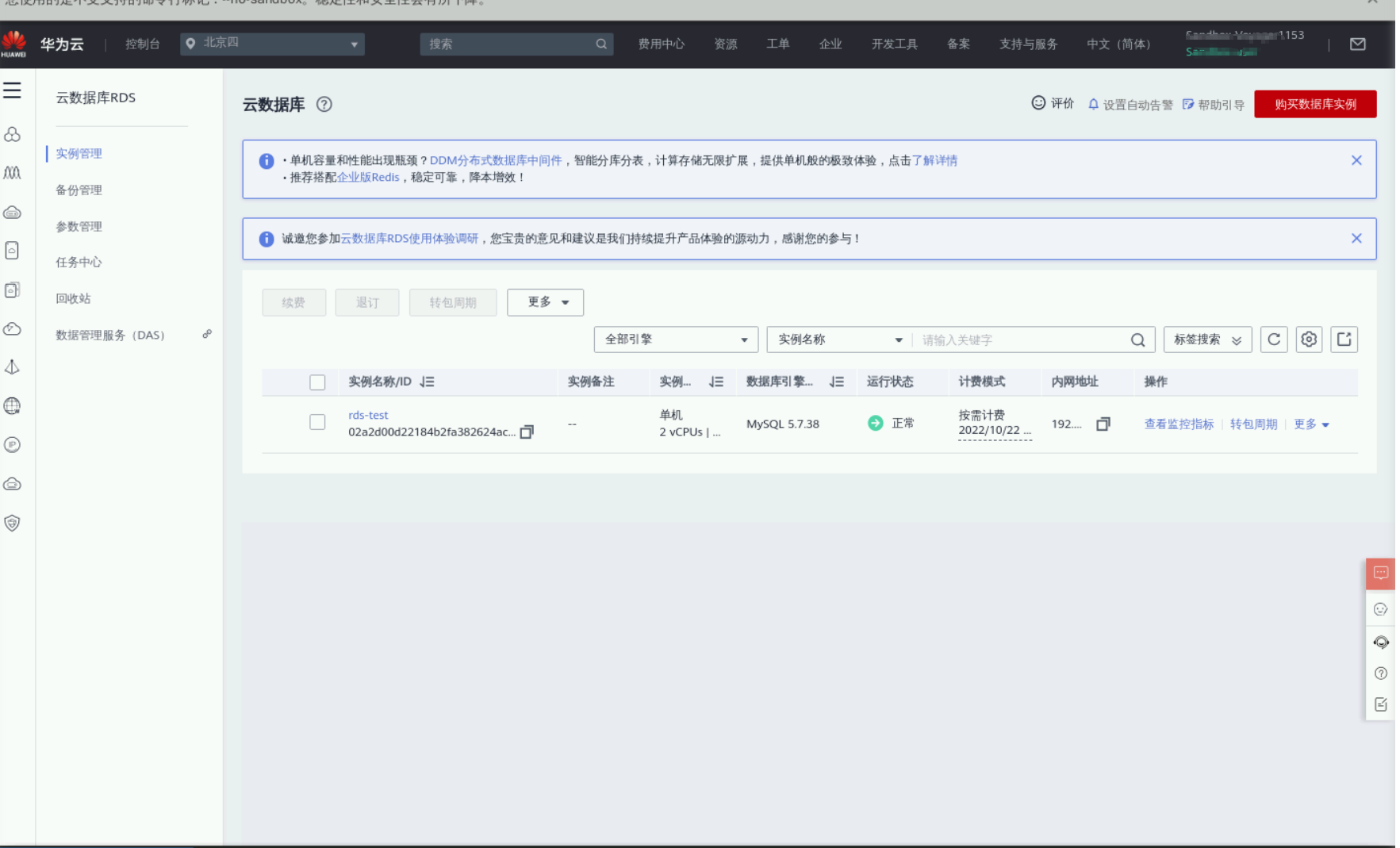Open the red chat feedback floating icon
Image resolution: width=1400 pixels, height=848 pixels.
point(1380,573)
